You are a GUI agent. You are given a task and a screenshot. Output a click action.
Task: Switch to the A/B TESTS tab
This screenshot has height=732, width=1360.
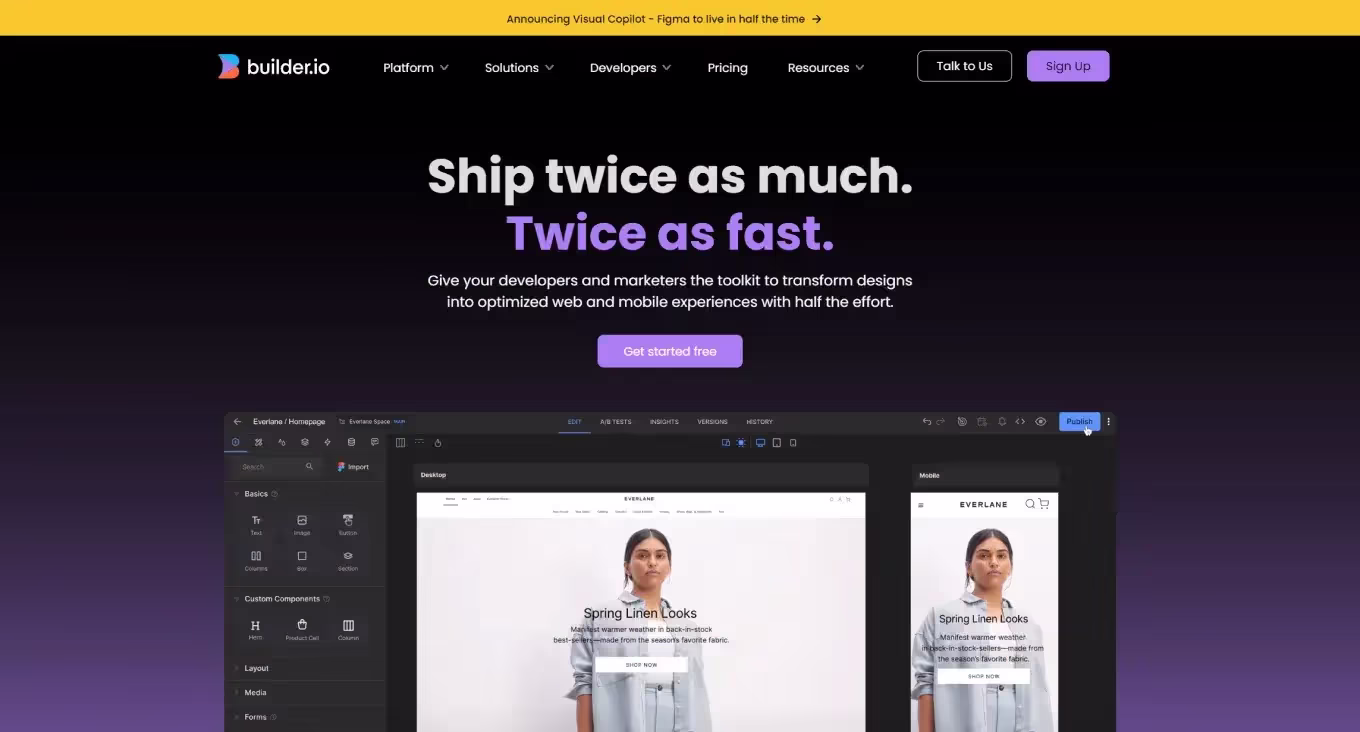[x=615, y=422]
